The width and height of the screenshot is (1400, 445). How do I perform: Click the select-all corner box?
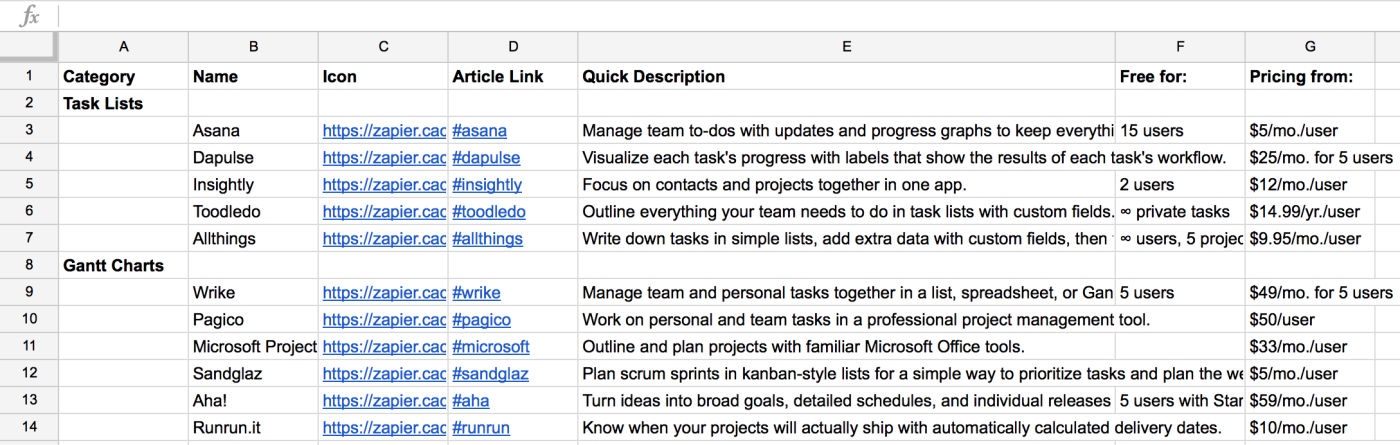tap(29, 46)
